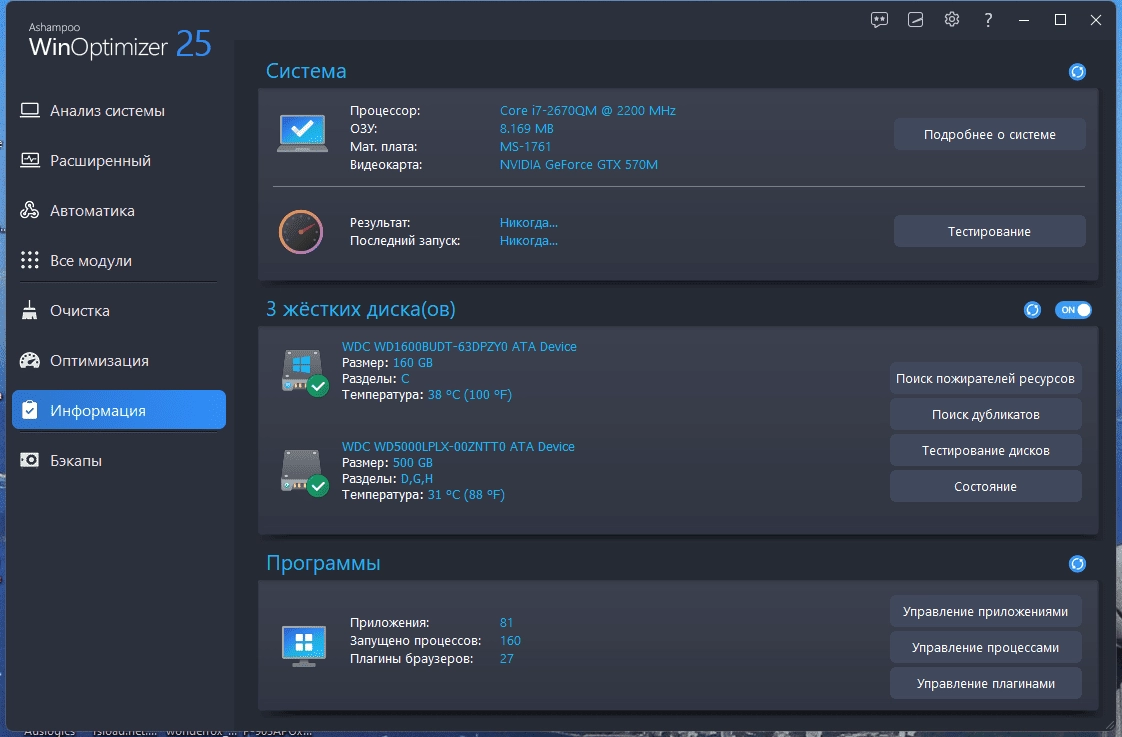Click the WD1600BUDT Windows drive icon

pos(304,371)
